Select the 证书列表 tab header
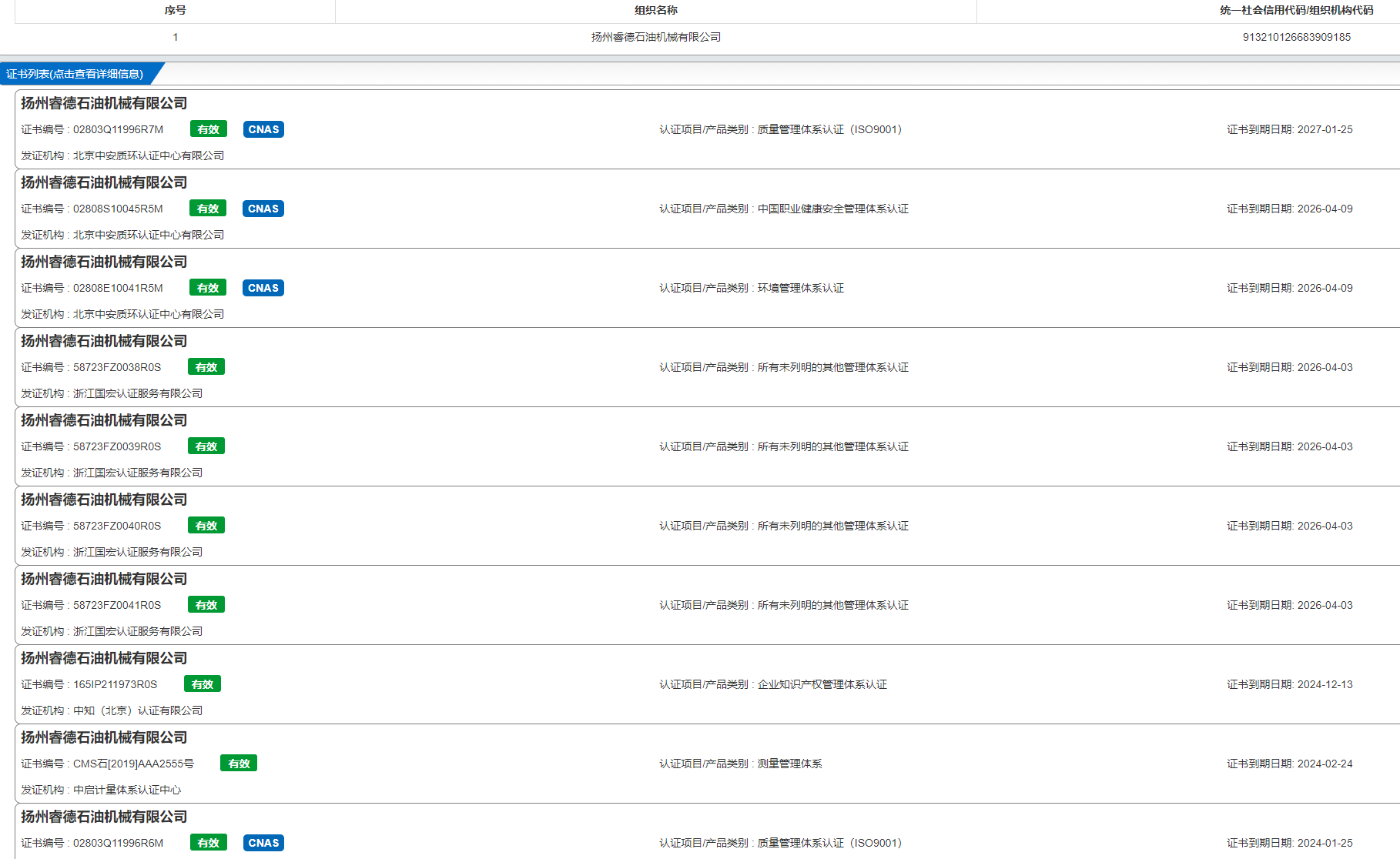 tap(77, 74)
